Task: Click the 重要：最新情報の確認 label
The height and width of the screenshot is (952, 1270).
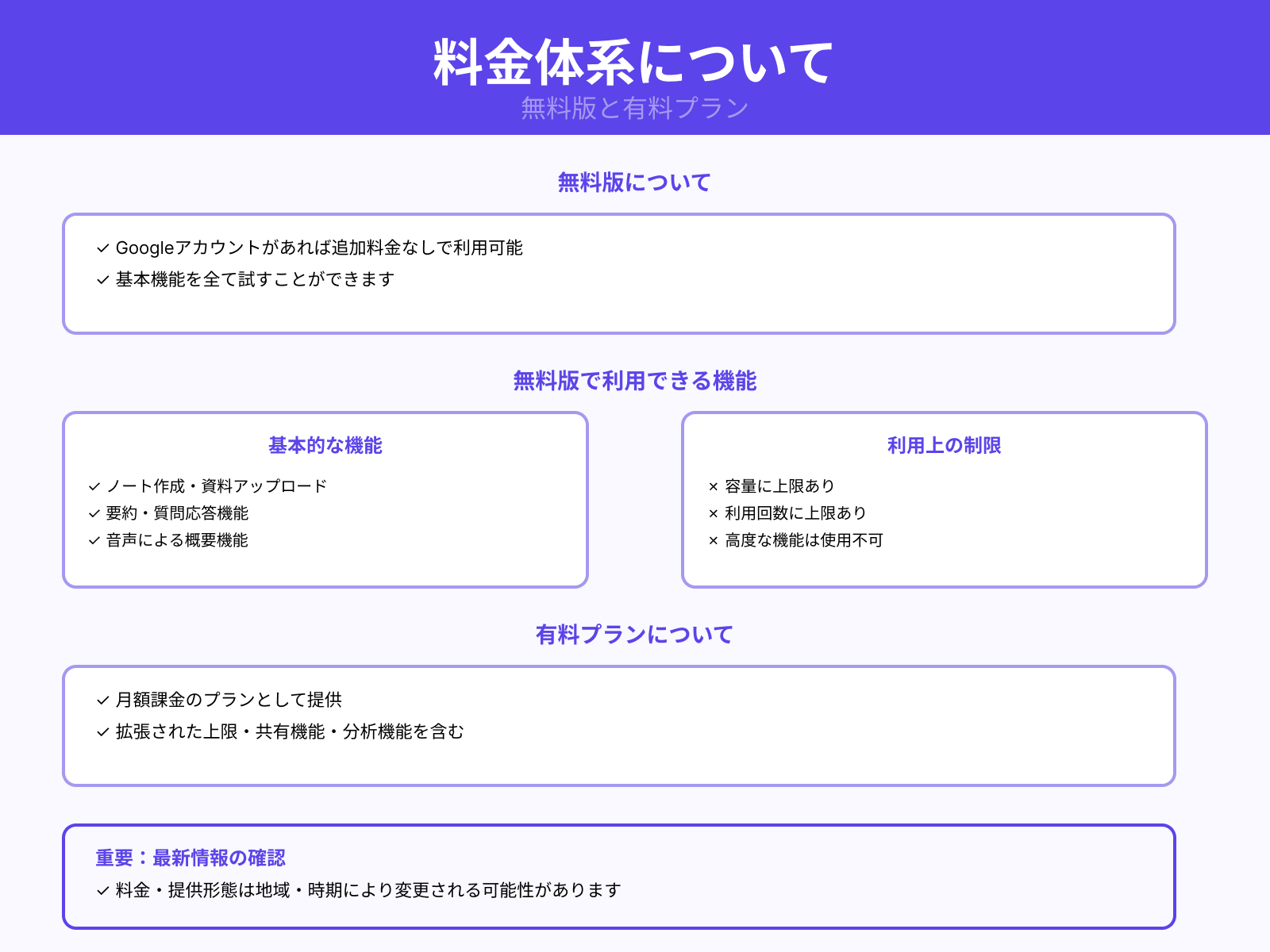Action: point(190,858)
